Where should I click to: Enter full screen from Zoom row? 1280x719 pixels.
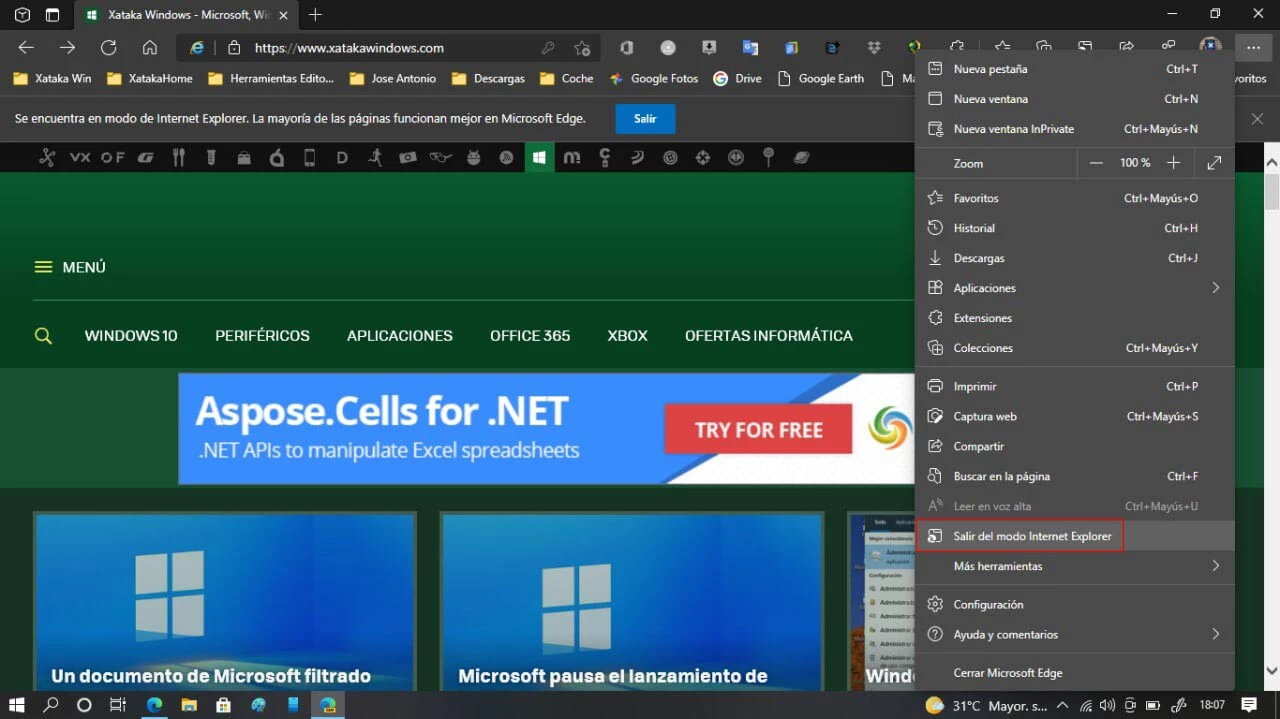[x=1214, y=163]
